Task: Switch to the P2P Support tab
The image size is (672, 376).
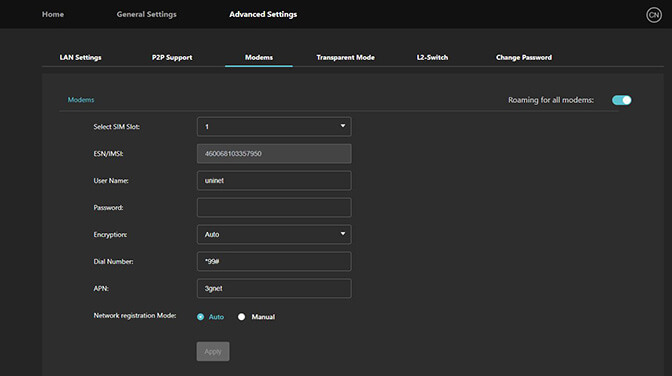Action: pos(172,57)
